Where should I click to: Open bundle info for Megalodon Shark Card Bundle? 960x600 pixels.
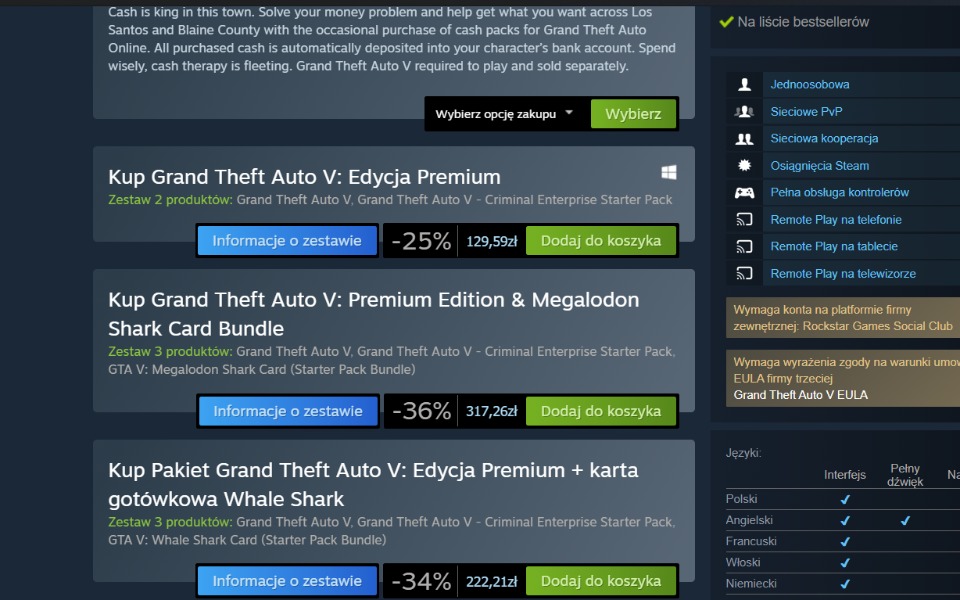288,411
